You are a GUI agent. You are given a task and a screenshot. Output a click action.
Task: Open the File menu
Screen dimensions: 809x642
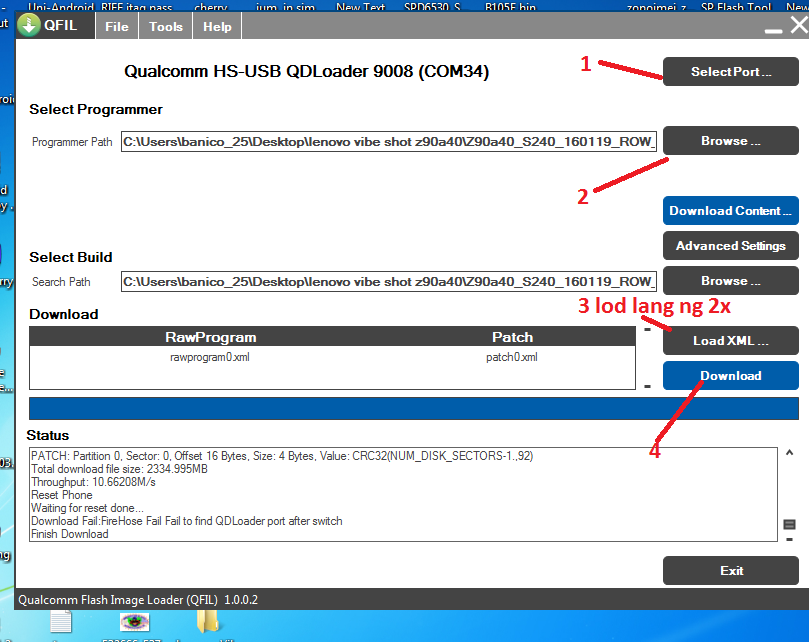tap(117, 27)
